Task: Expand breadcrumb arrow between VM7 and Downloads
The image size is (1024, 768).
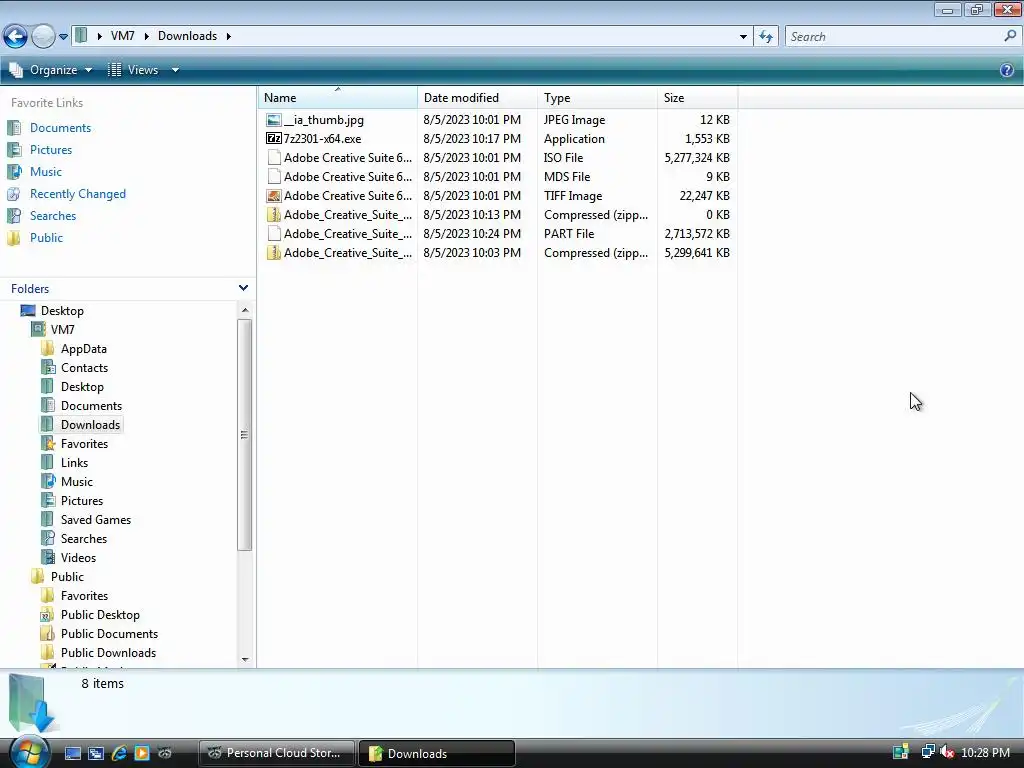Action: [146, 36]
